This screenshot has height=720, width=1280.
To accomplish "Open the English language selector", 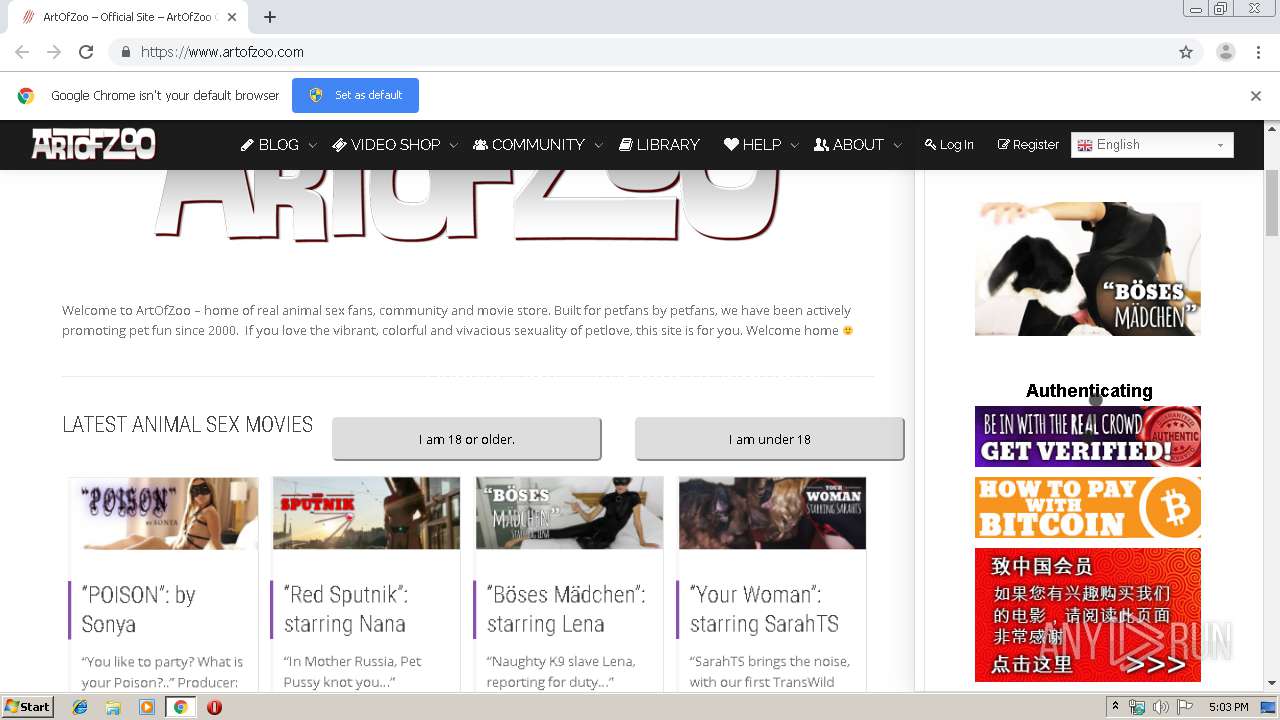I will (x=1152, y=145).
